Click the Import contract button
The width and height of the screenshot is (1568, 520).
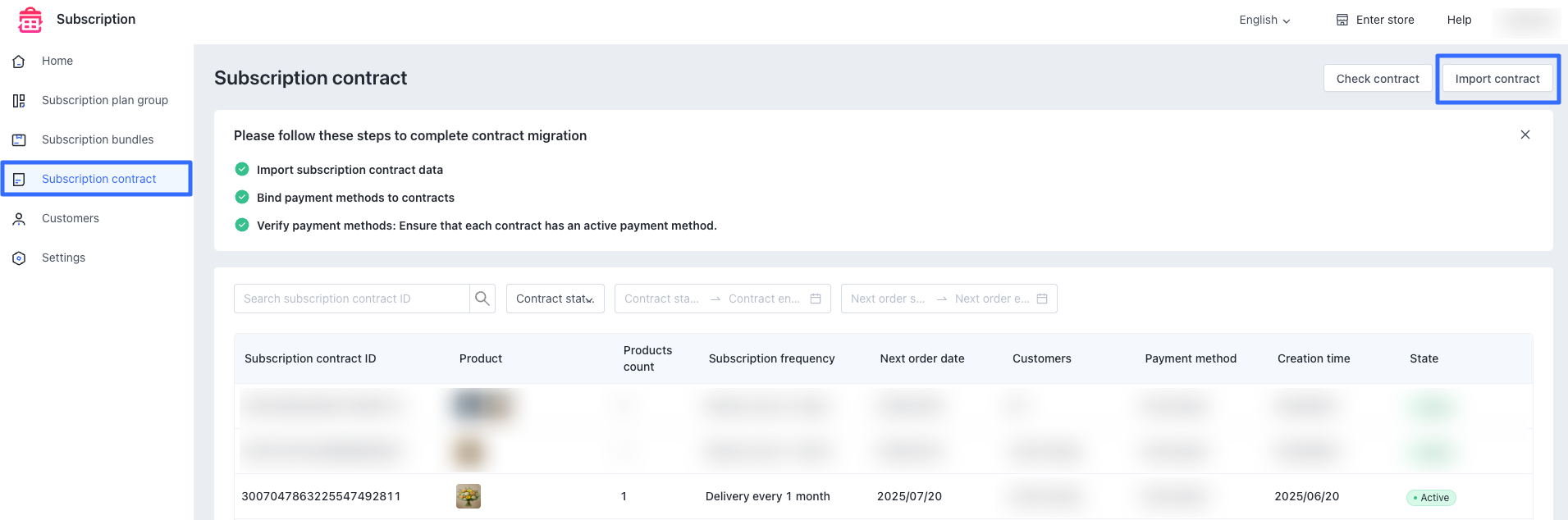(x=1497, y=79)
